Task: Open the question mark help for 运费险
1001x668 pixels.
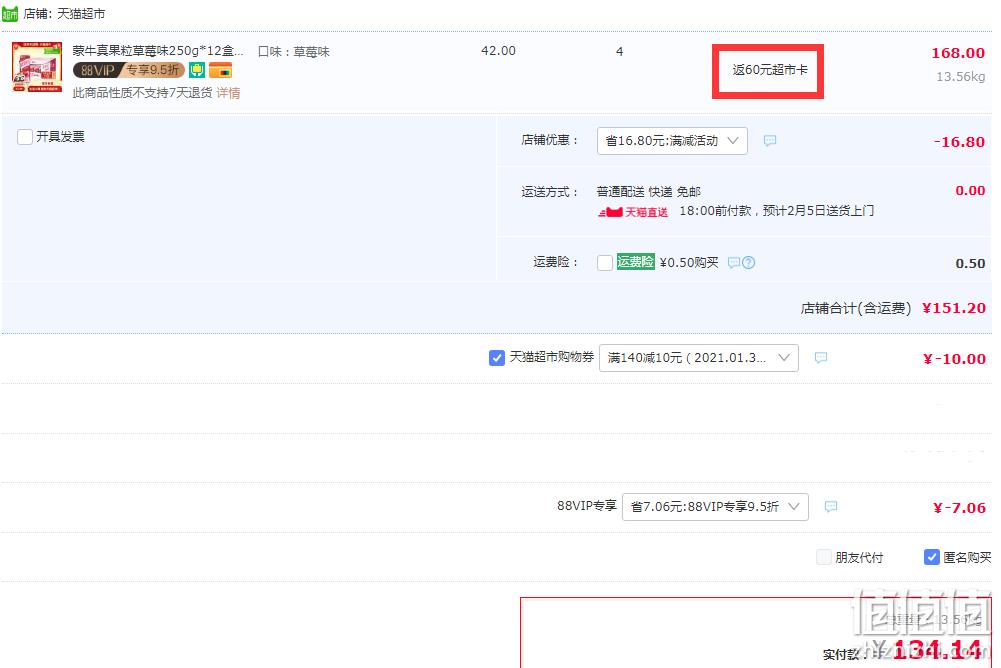Action: [749, 262]
